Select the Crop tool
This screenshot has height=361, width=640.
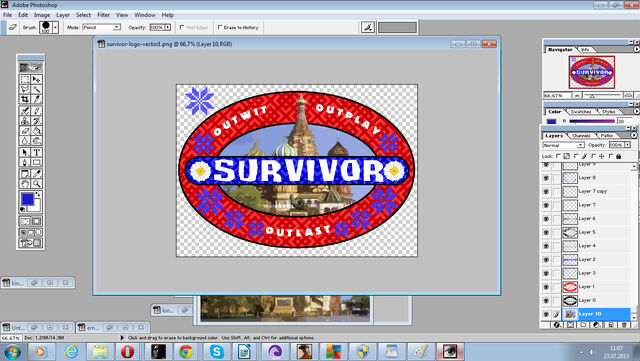25,99
